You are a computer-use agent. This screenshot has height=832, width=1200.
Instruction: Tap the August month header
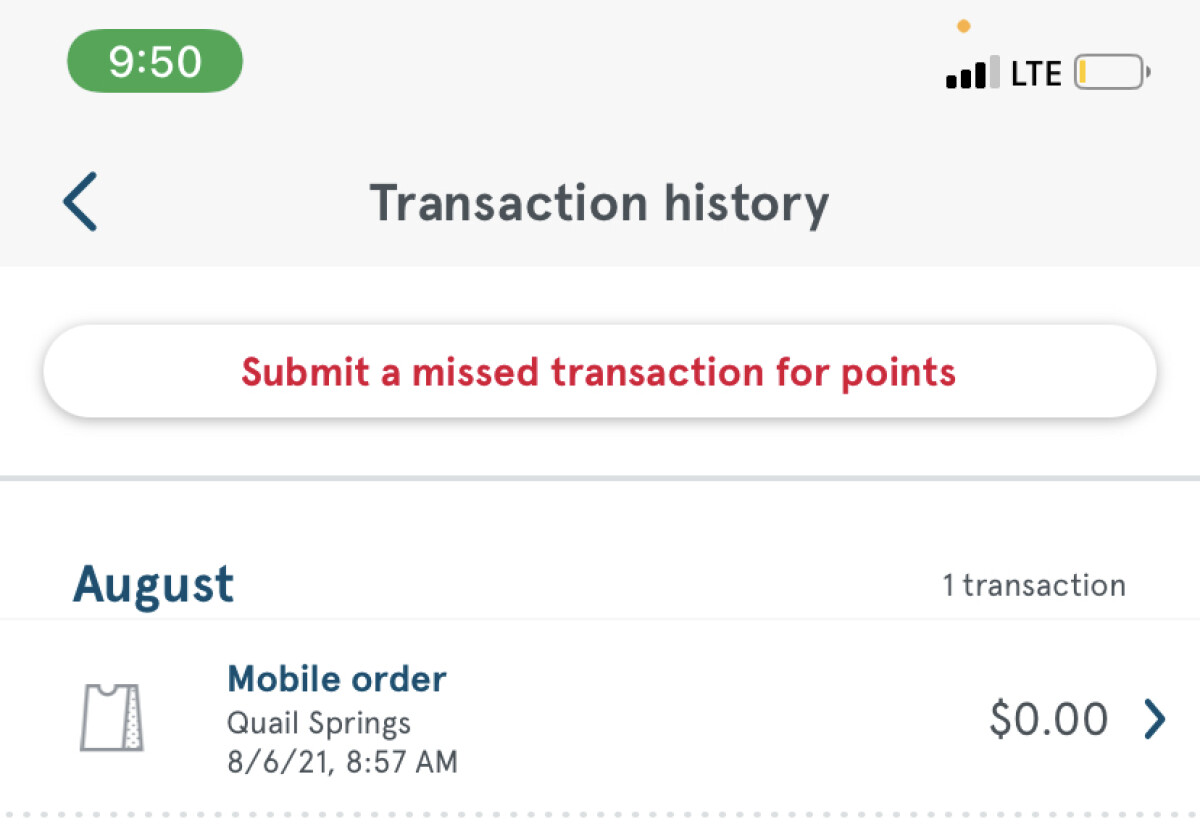pos(153,585)
